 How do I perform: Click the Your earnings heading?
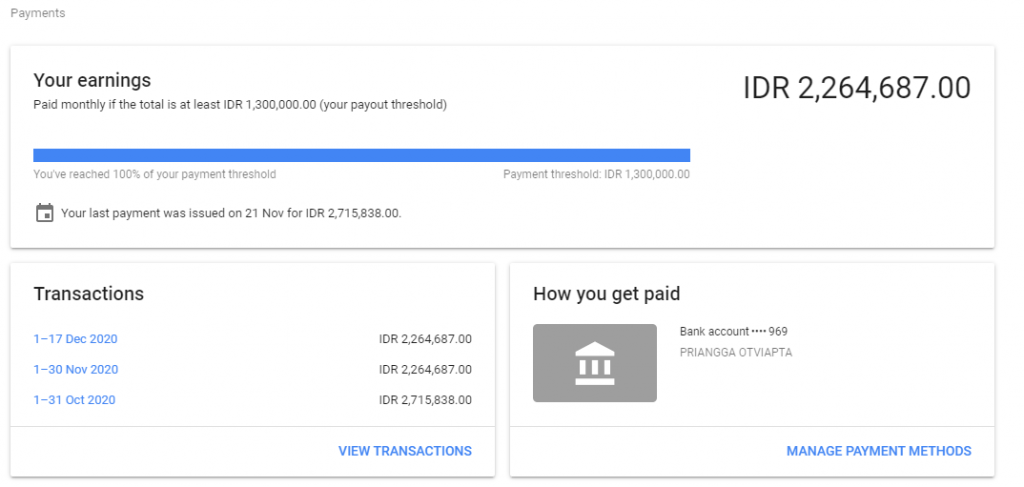[x=92, y=80]
